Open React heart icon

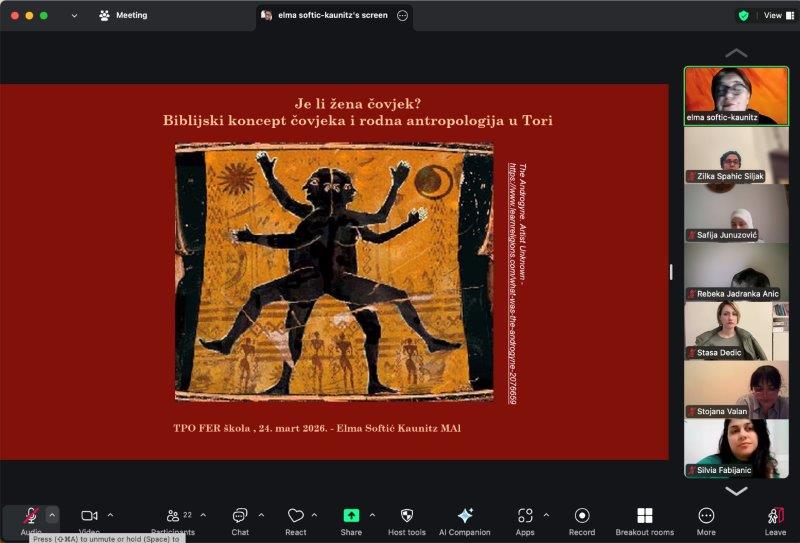pyautogui.click(x=295, y=516)
